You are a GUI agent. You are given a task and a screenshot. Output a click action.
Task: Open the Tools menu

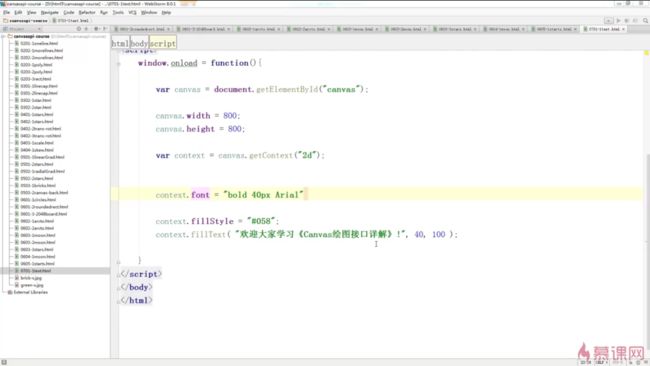[x=118, y=12]
